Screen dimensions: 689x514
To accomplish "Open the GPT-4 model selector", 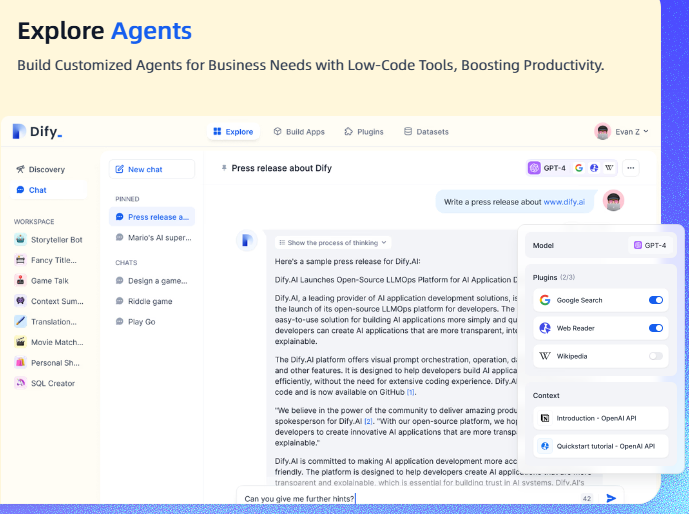I will click(x=547, y=168).
